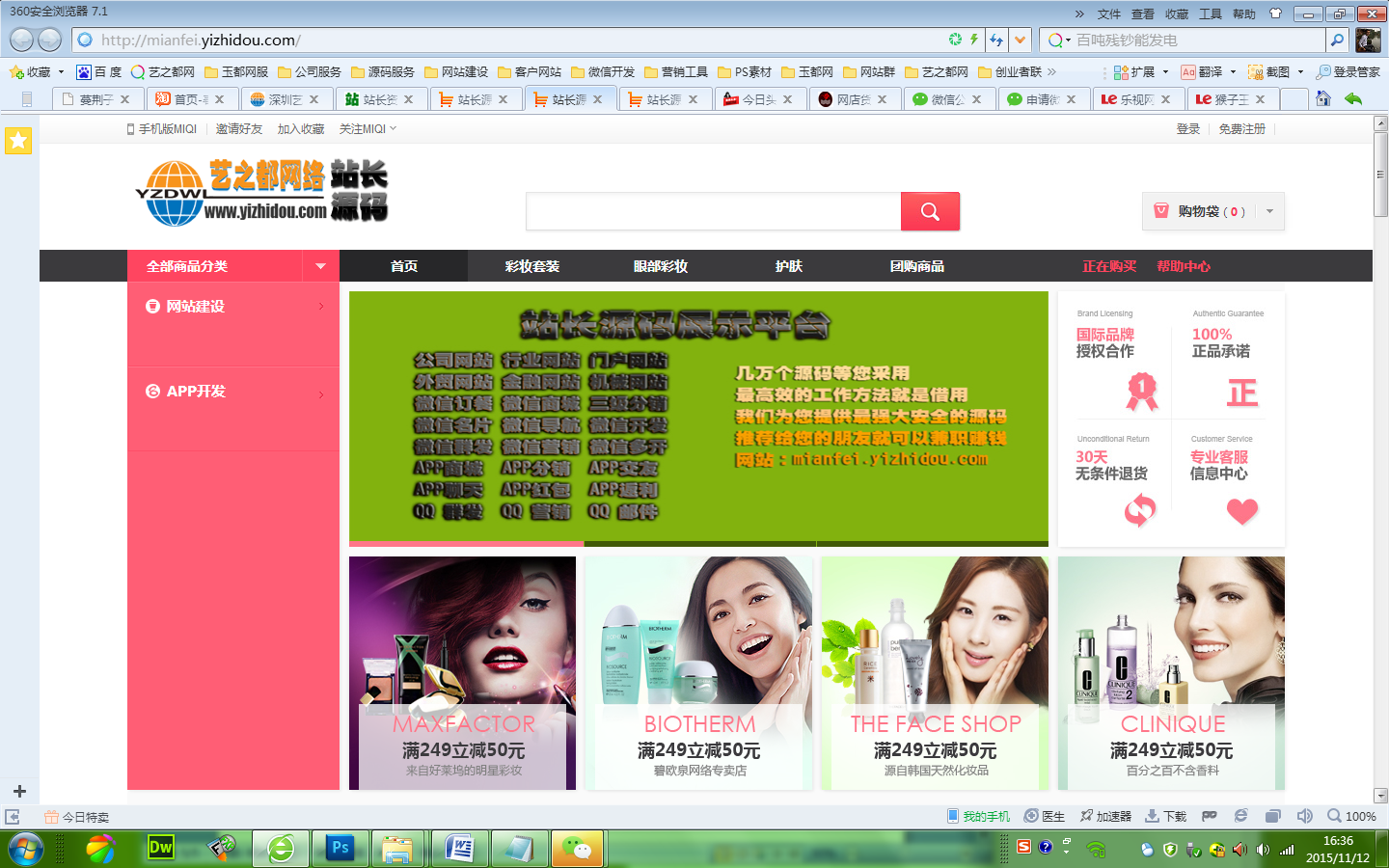Screen dimensions: 1389x868
Task: Click the home icon right of the tabs
Action: tap(1323, 98)
